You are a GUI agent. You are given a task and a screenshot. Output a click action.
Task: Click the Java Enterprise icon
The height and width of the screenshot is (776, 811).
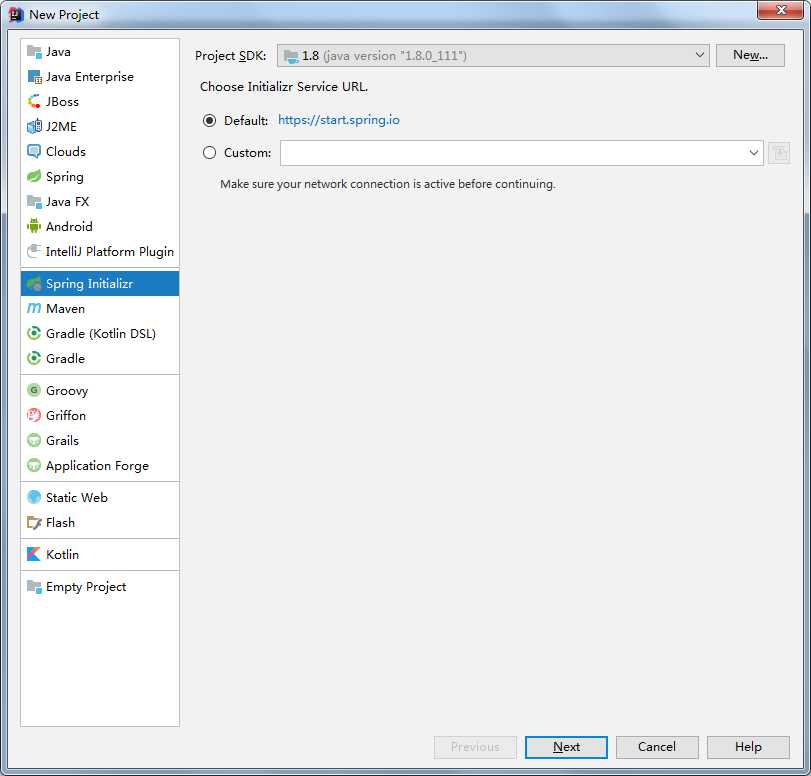34,77
